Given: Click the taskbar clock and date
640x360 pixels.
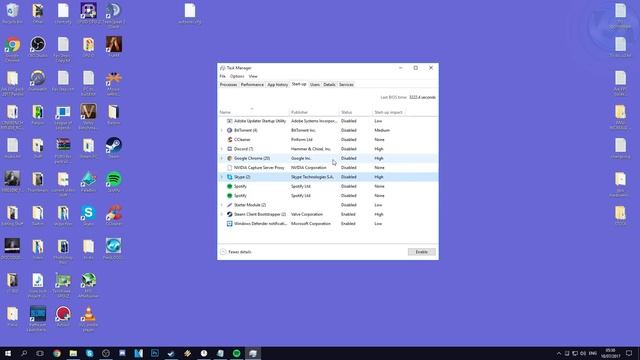Looking at the screenshot, I should [x=610, y=353].
